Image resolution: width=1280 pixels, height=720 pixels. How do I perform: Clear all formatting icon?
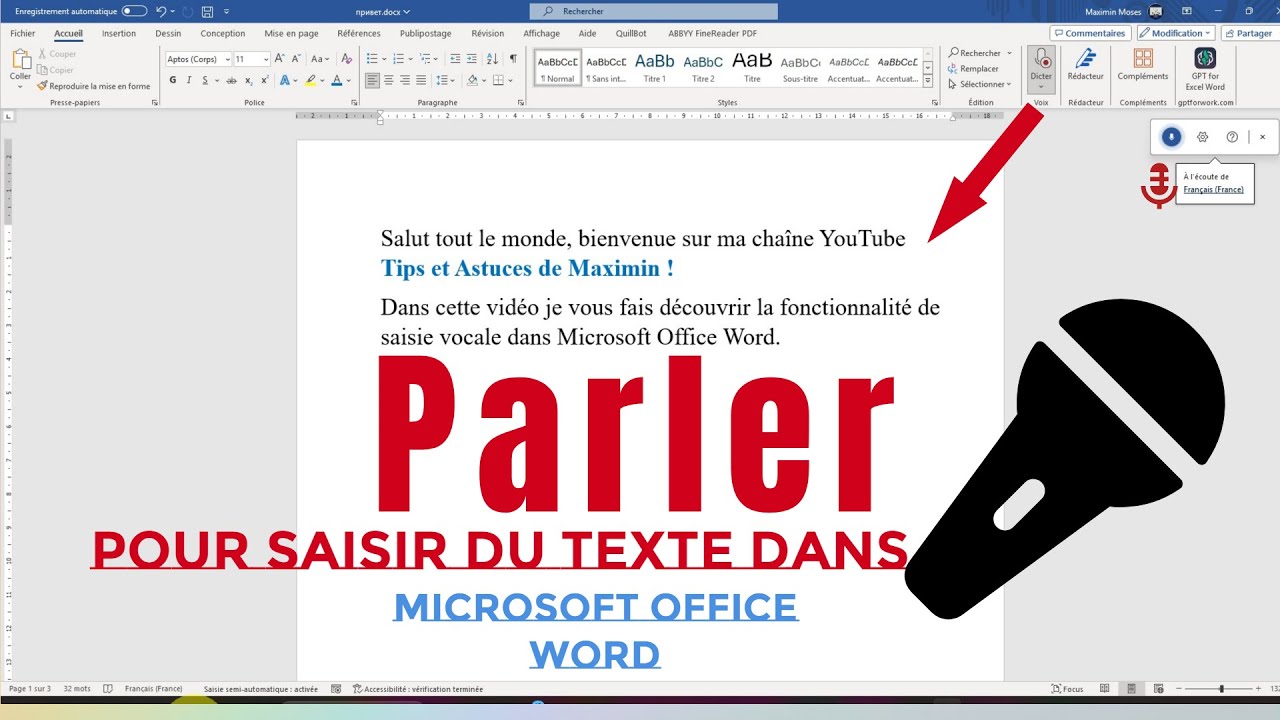[x=346, y=59]
